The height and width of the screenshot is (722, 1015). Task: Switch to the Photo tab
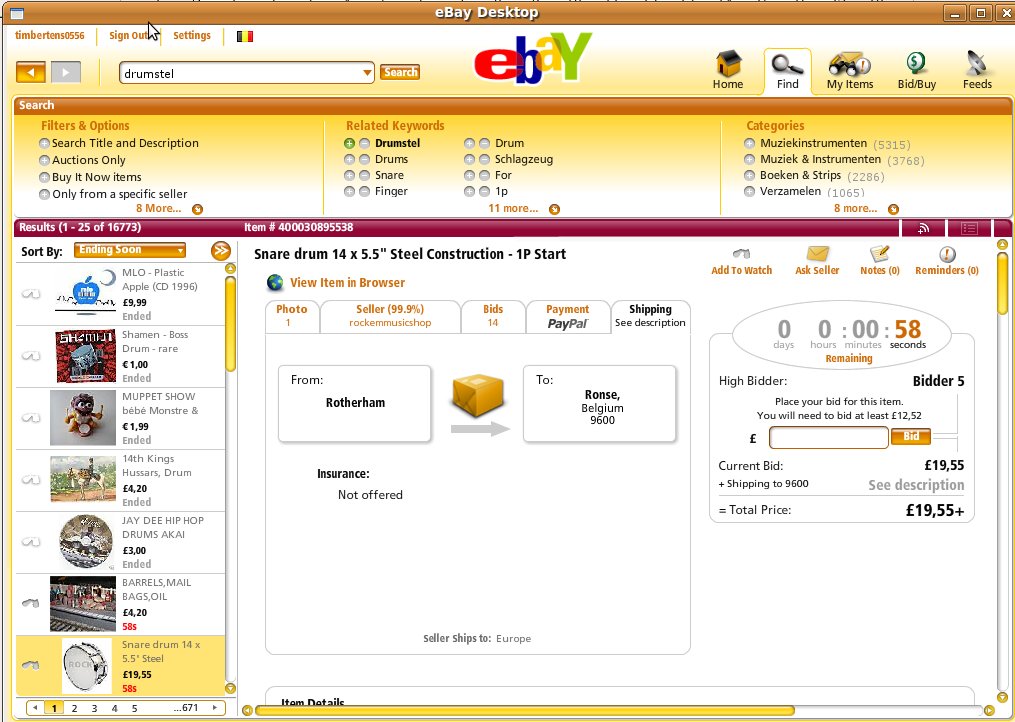coord(292,316)
